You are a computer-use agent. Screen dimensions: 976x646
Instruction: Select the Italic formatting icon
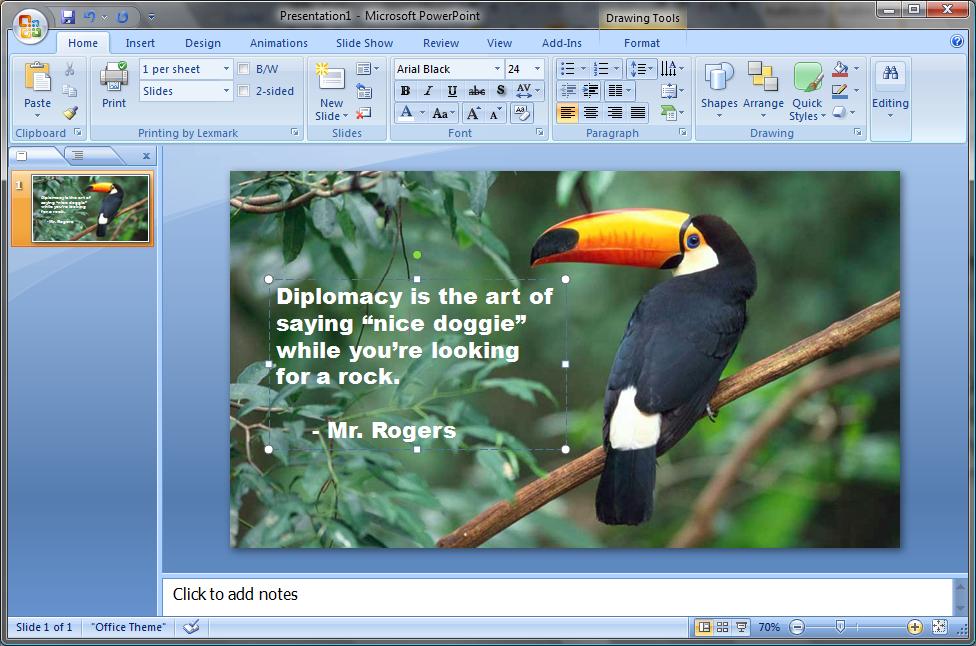[x=427, y=91]
